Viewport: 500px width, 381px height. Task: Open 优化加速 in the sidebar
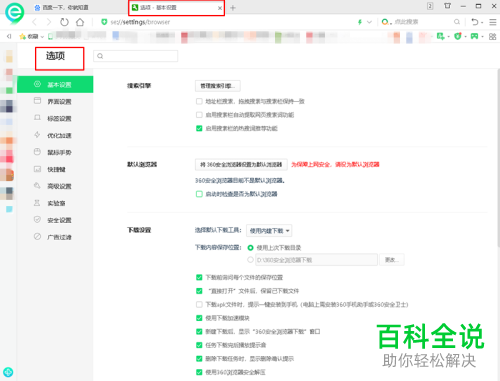pos(55,135)
